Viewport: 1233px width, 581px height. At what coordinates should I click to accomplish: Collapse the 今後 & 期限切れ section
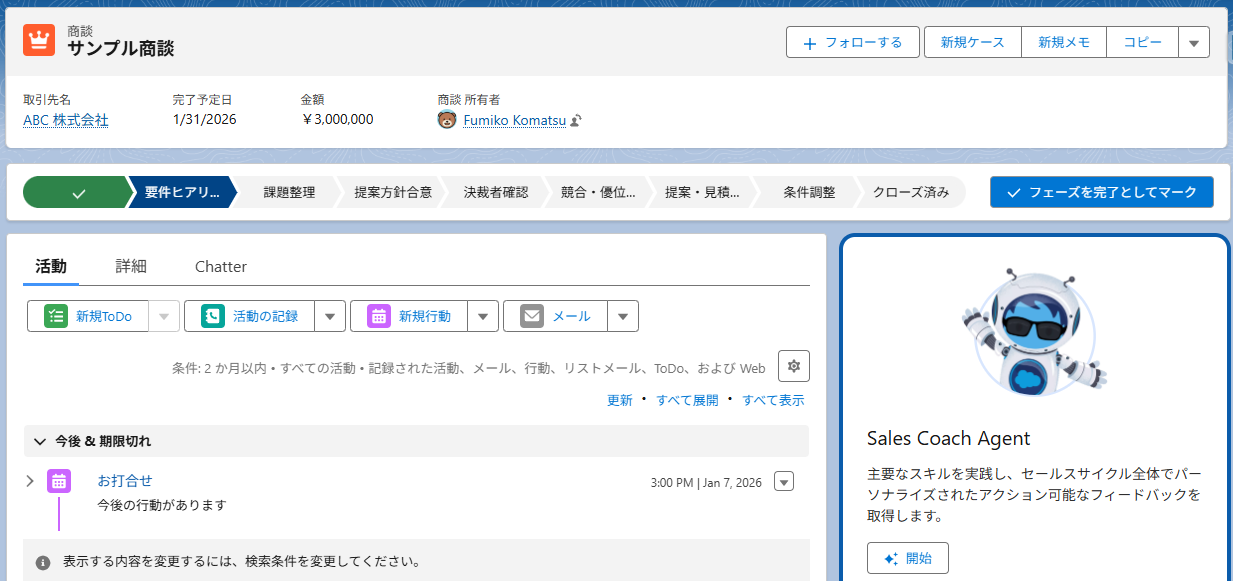pos(40,440)
